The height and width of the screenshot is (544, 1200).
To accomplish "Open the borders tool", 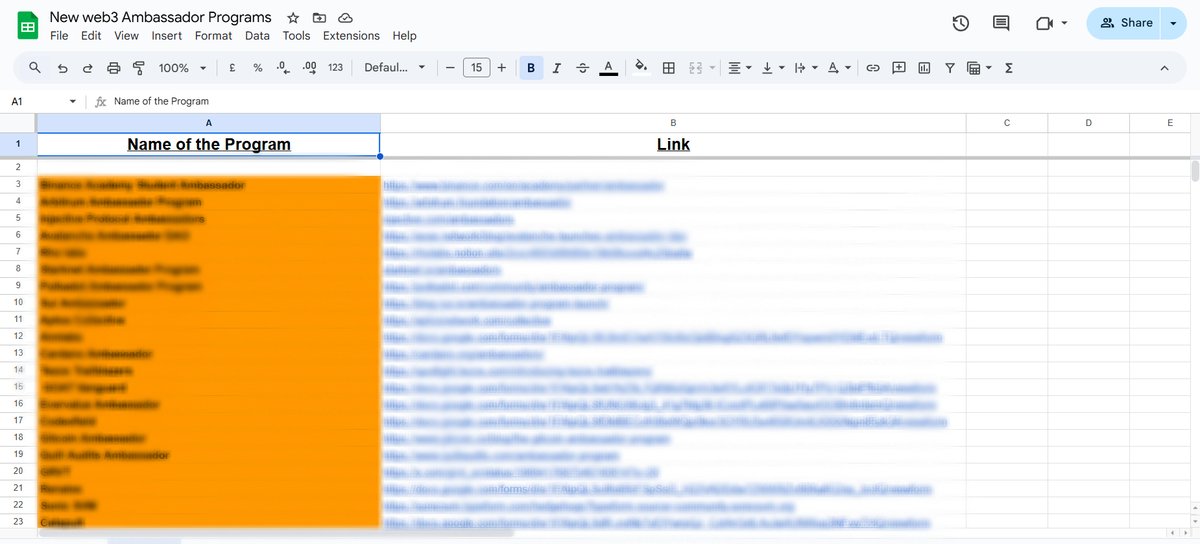I will 669,68.
